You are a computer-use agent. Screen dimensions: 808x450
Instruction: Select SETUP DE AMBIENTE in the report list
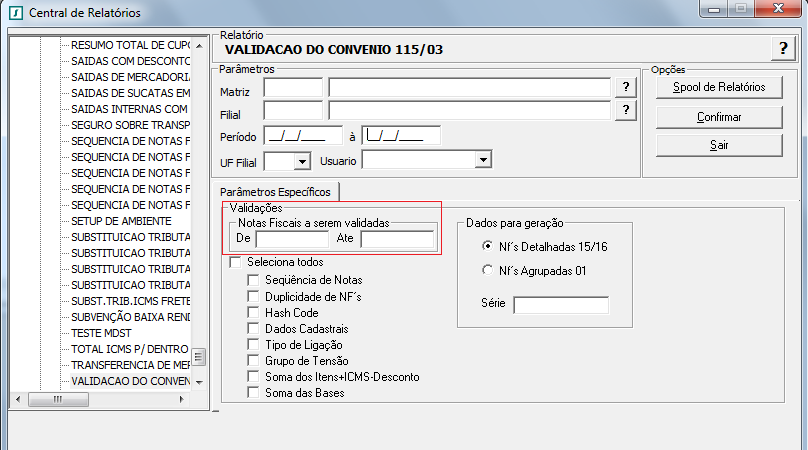click(x=121, y=221)
